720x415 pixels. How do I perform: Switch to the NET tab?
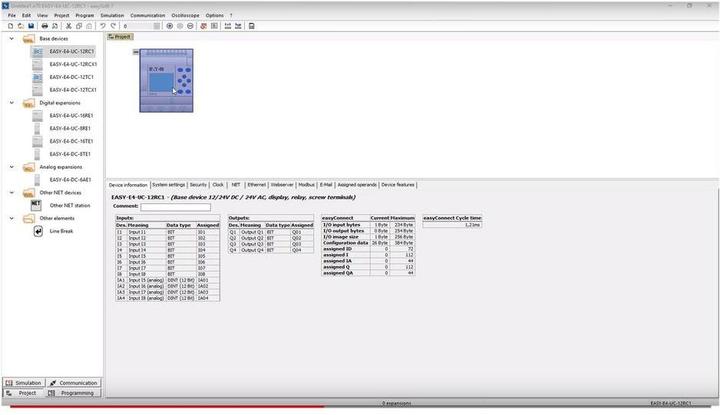pyautogui.click(x=236, y=185)
